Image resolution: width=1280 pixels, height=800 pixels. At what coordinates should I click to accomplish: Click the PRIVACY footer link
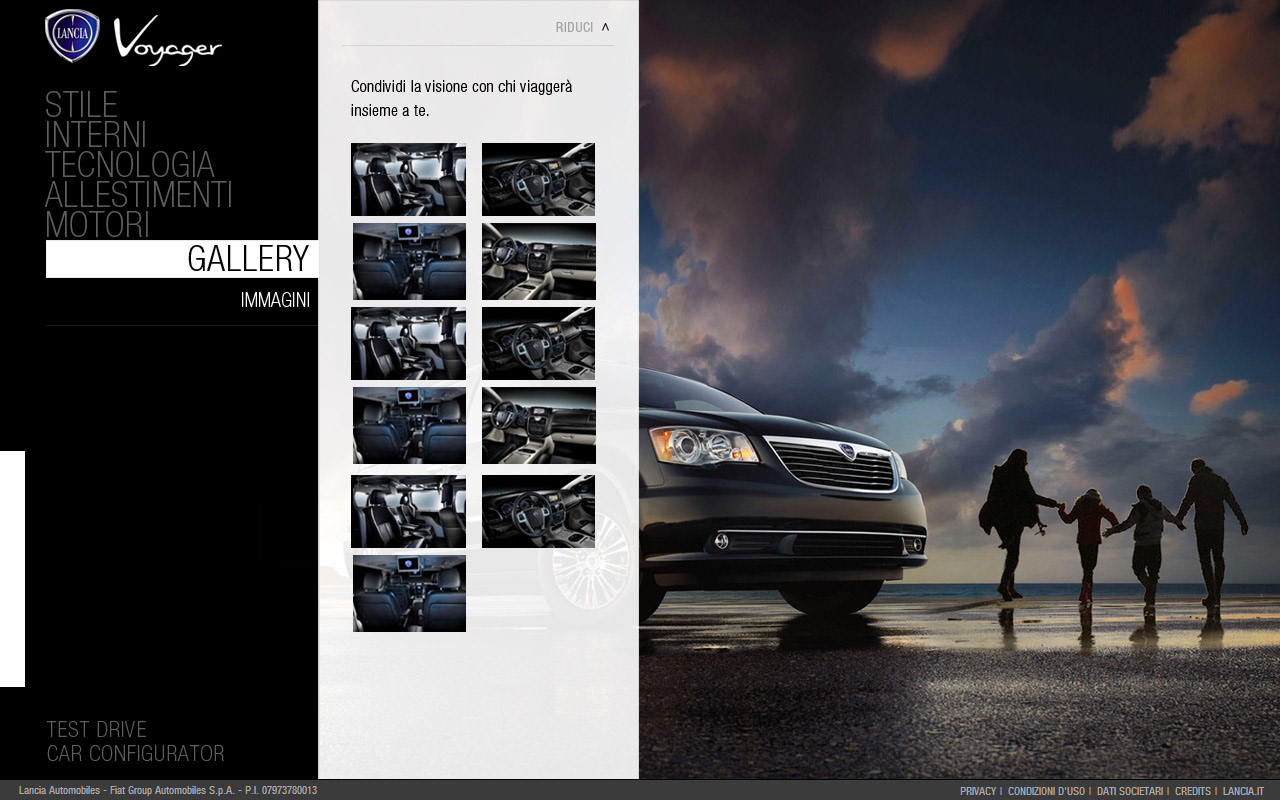pyautogui.click(x=978, y=791)
